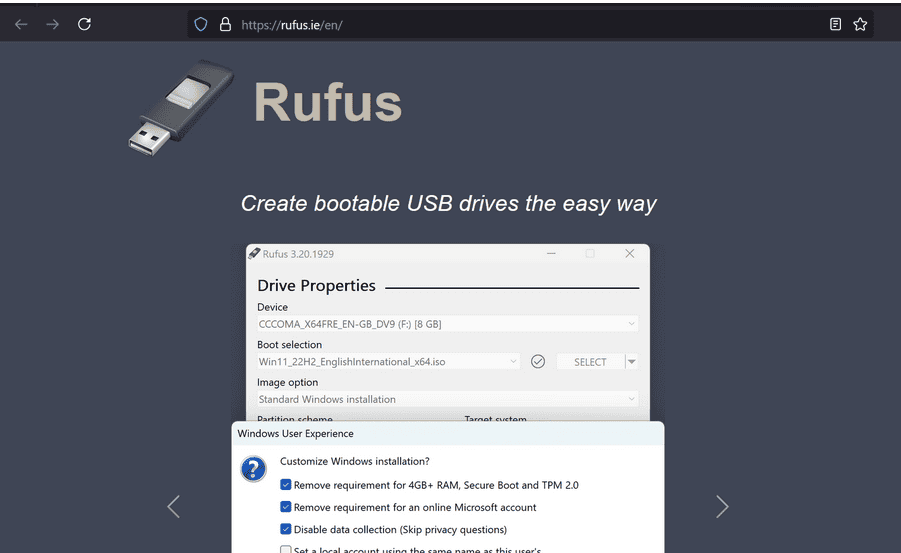901x553 pixels.
Task: Go to next screenshot with right chevron
Action: point(722,507)
